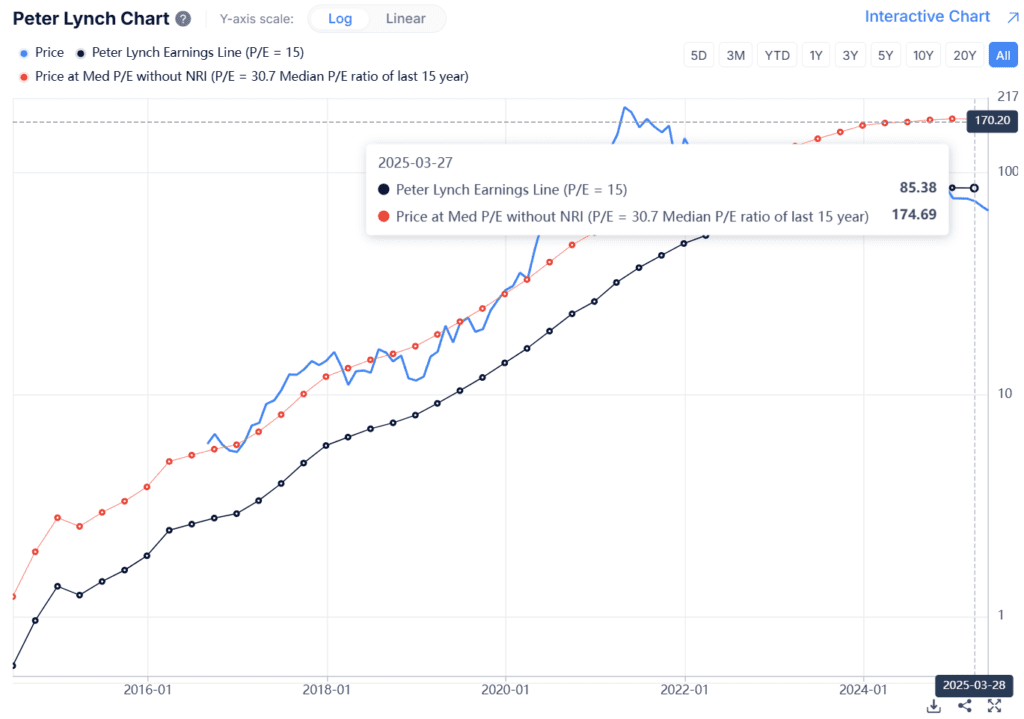The width and height of the screenshot is (1024, 719).
Task: Toggle the Peter Lynch Earnings Line series
Action: pyautogui.click(x=197, y=53)
